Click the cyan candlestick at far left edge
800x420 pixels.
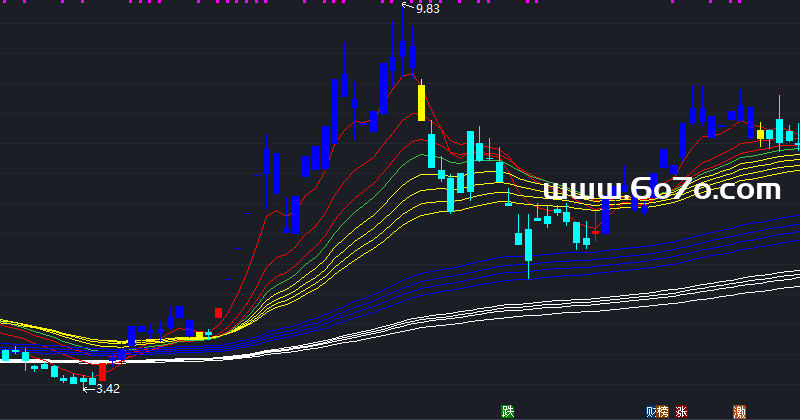coord(5,355)
